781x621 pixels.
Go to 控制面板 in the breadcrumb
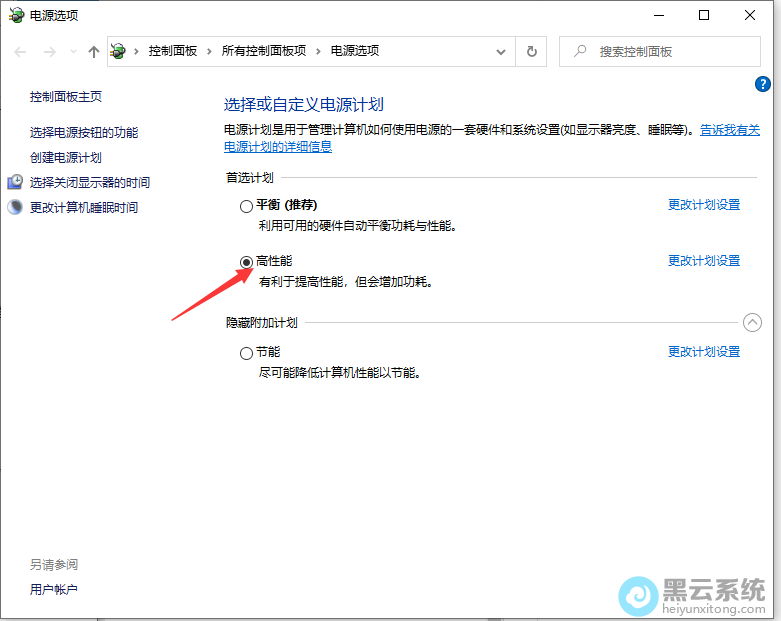tap(172, 51)
